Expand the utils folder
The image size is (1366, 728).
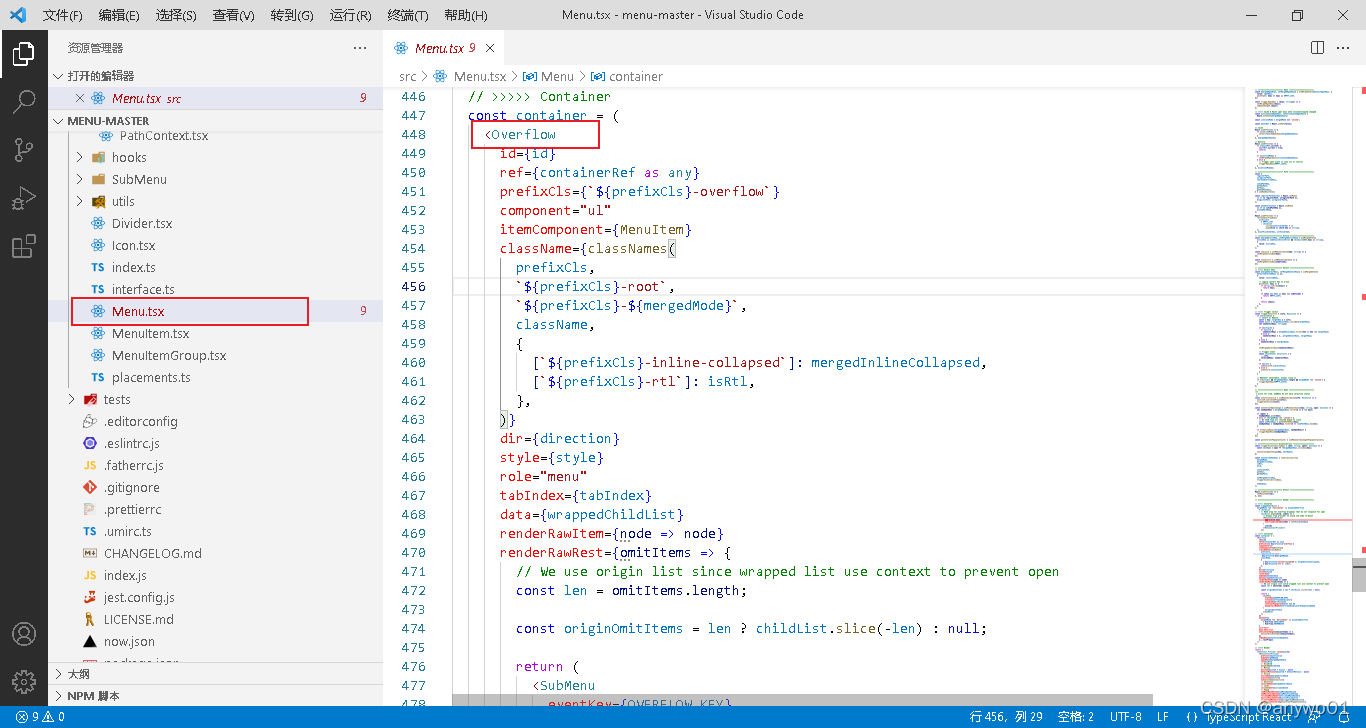(123, 201)
